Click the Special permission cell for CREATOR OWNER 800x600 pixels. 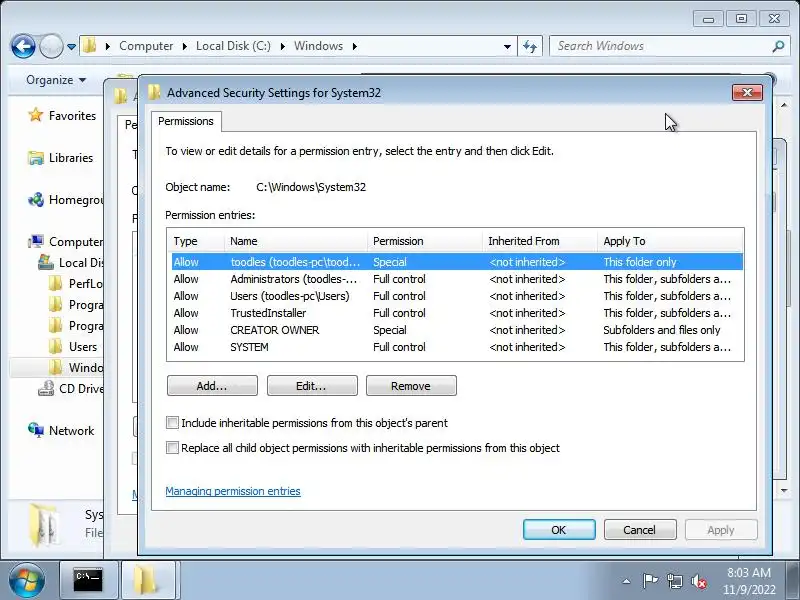click(x=390, y=330)
